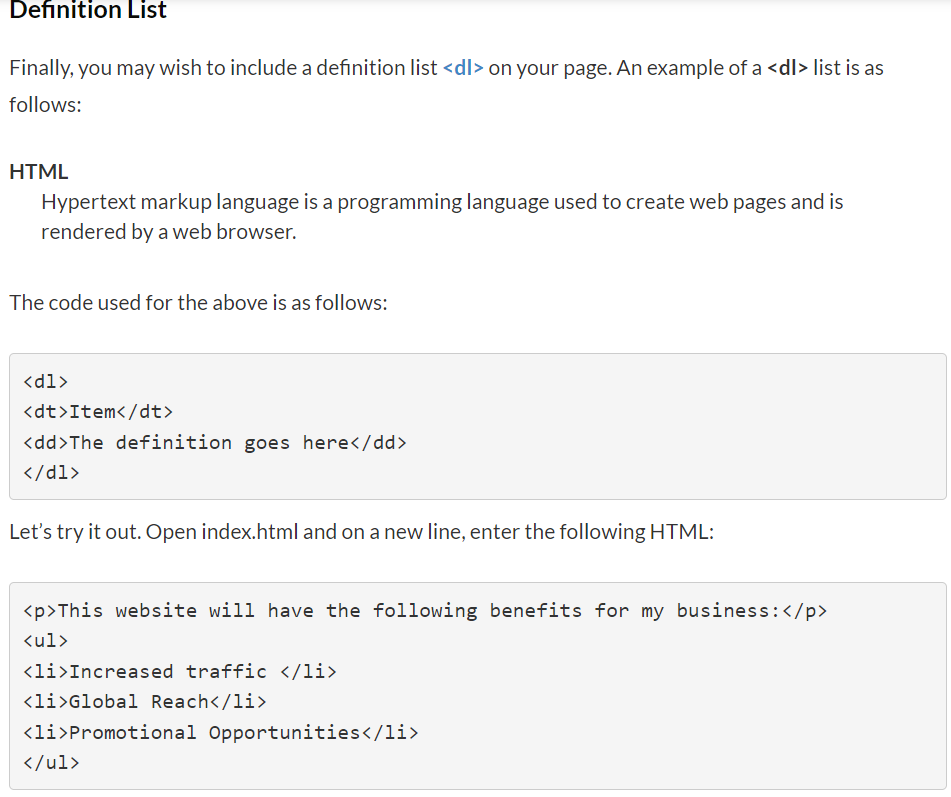Click the '<p>This website will have' code line
The image size is (951, 797).
(424, 610)
